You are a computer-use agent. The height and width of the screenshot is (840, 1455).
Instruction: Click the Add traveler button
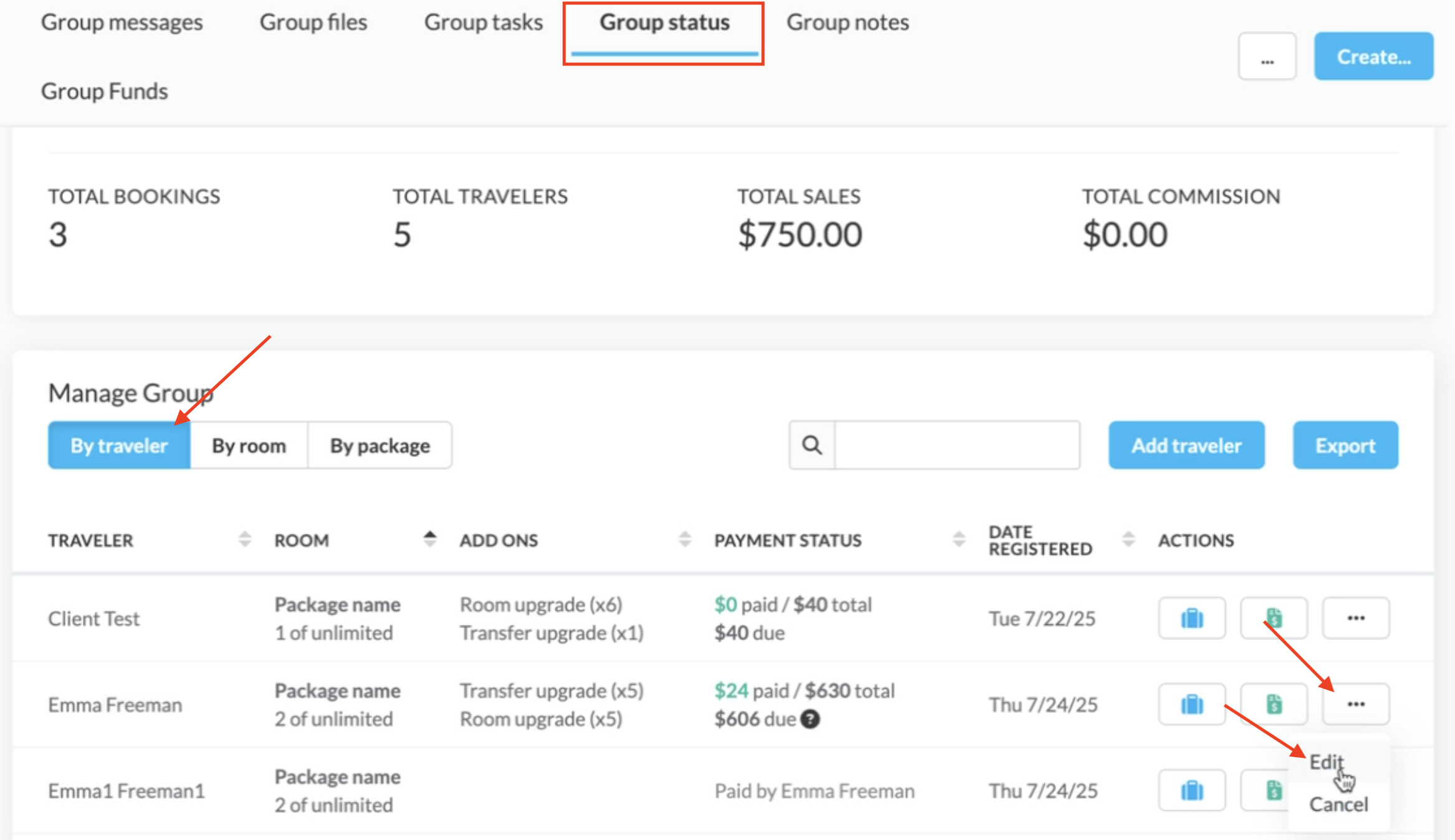click(x=1186, y=446)
